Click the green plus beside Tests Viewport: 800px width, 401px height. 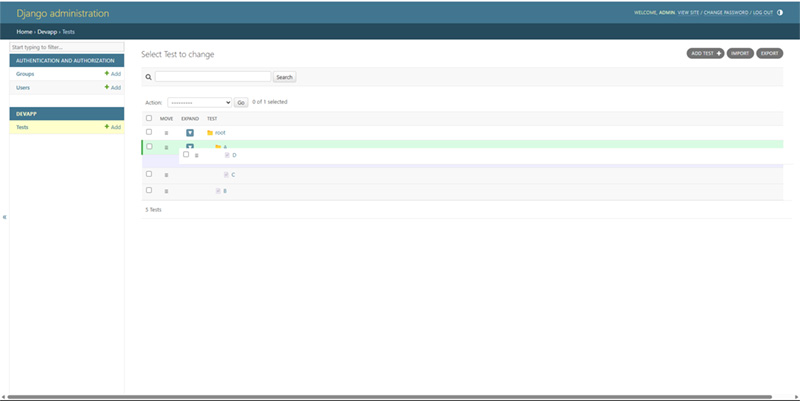pos(107,127)
